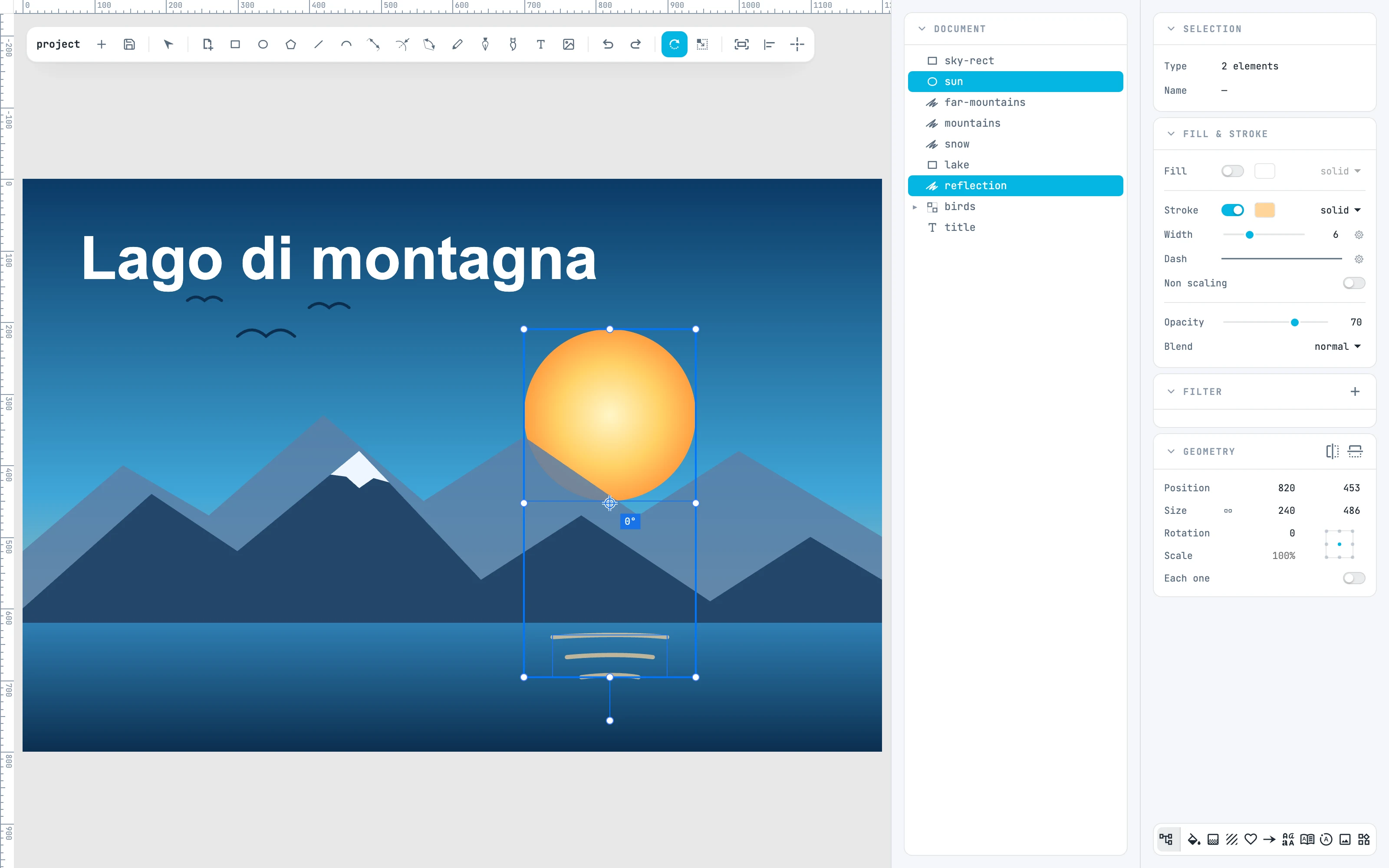Add a new filter with plus button

click(1355, 391)
